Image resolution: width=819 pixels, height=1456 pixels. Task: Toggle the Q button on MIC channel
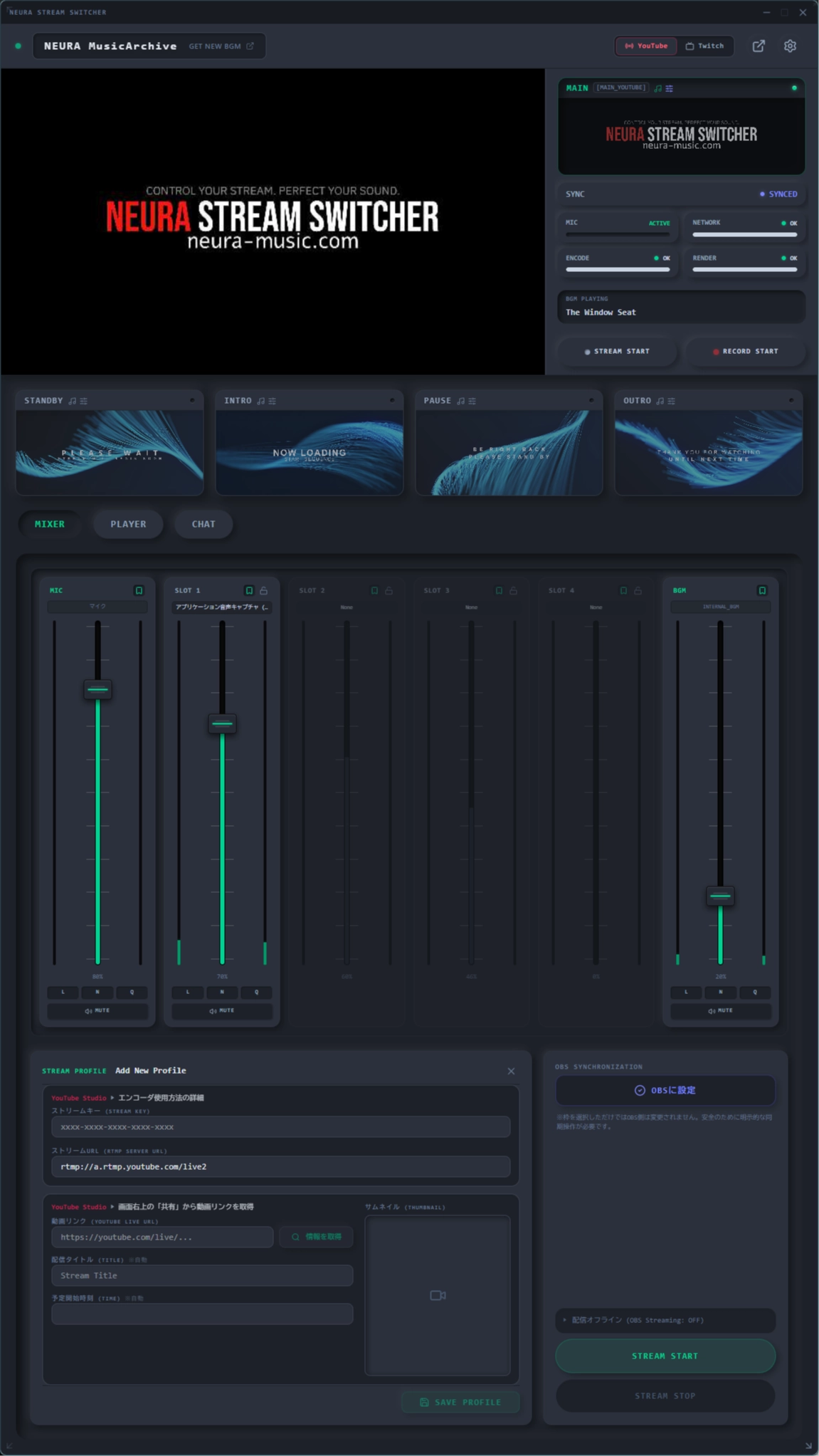coord(132,992)
